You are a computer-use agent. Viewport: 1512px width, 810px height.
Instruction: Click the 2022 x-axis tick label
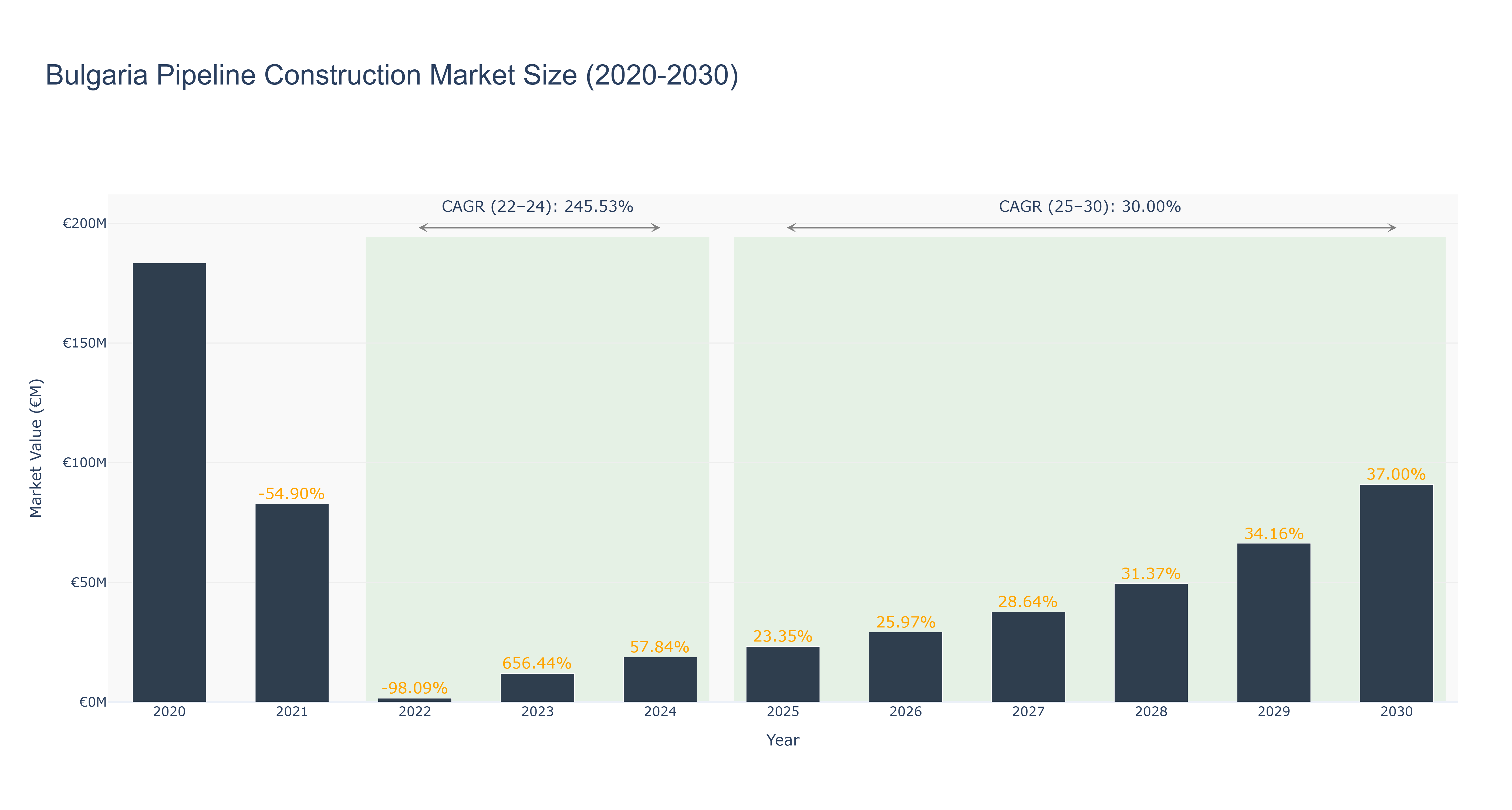[414, 712]
